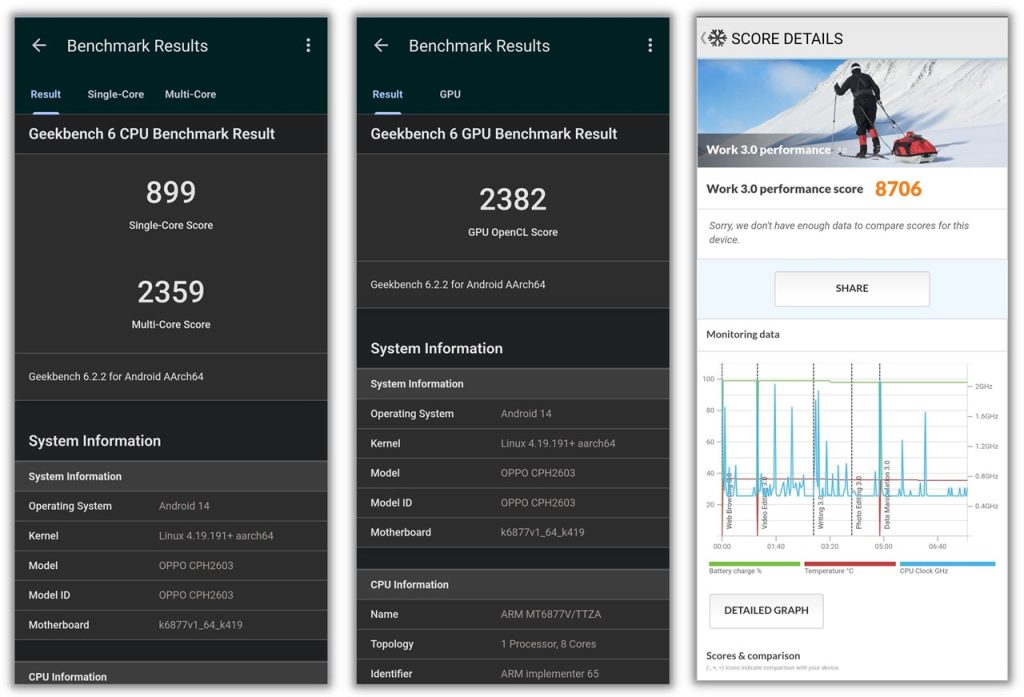Open three-dot menu in GPU results screen

click(650, 46)
